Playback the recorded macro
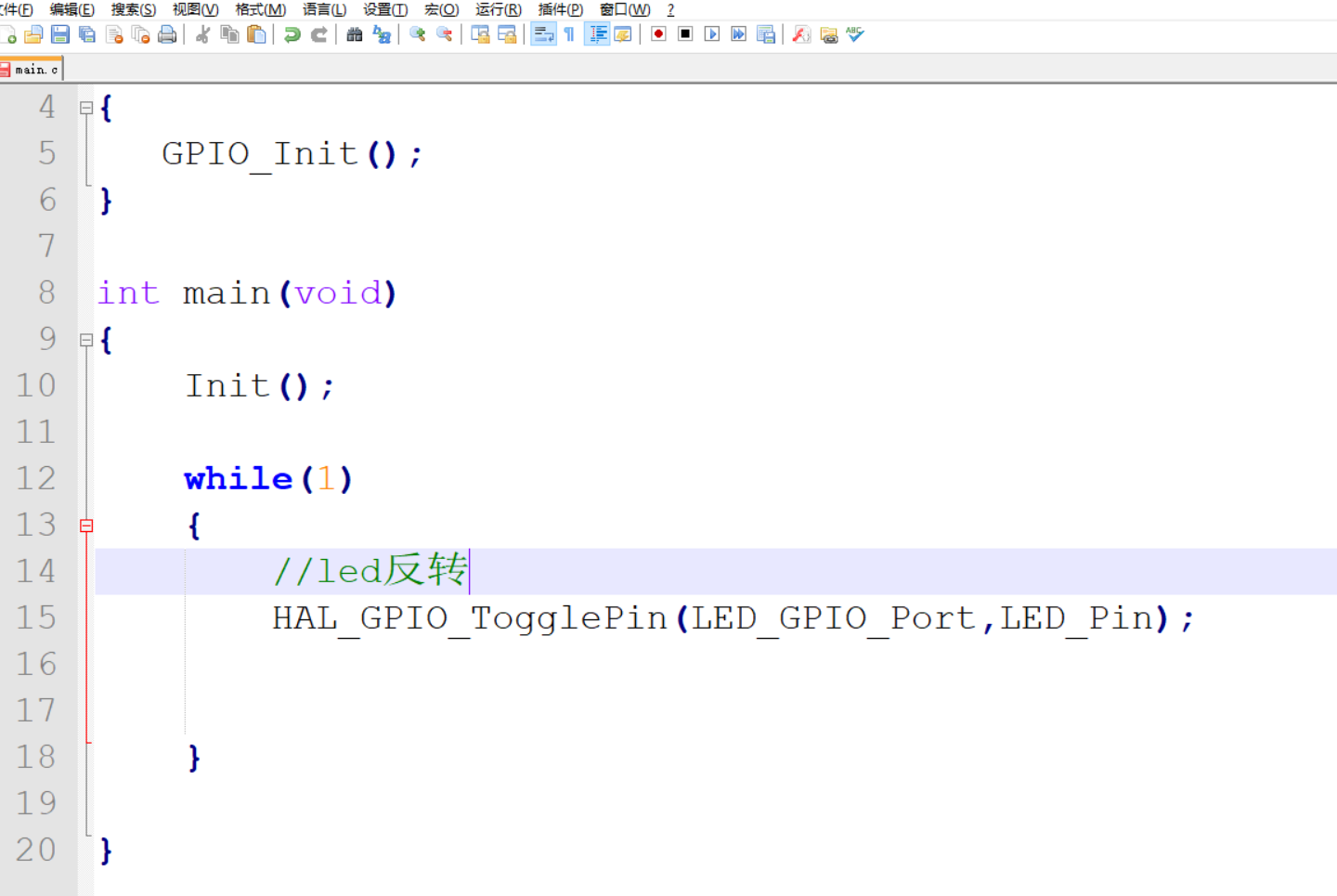 [711, 34]
